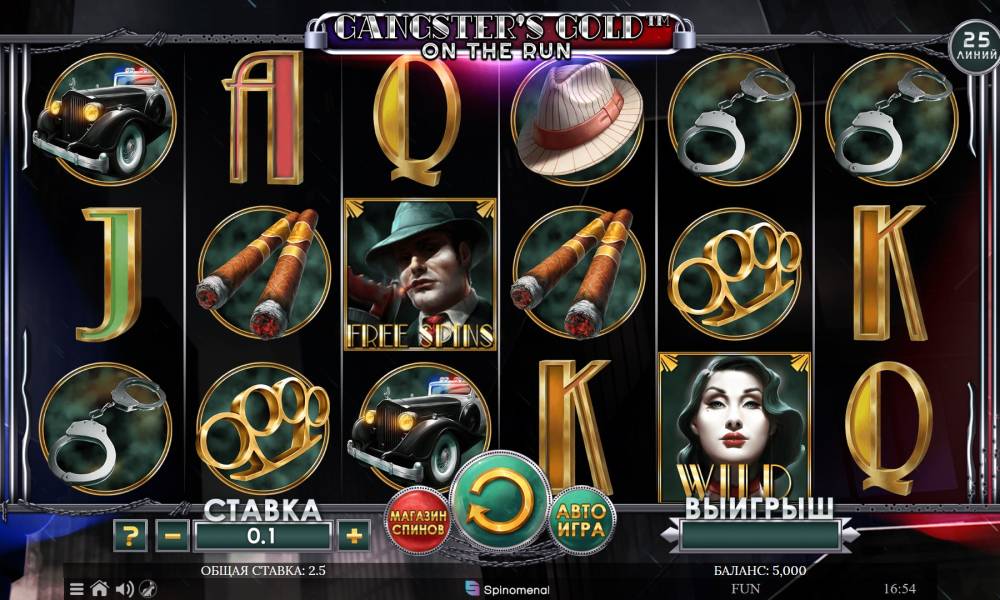The image size is (1000, 600).
Task: Open help with the question mark button
Action: click(x=130, y=536)
